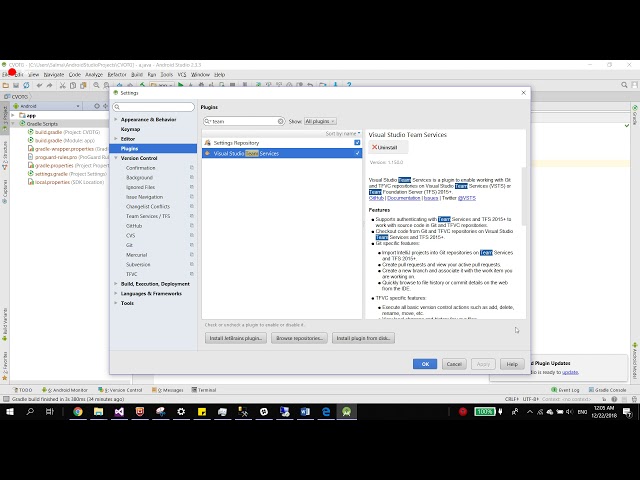Click the Windows Start button

10,412
